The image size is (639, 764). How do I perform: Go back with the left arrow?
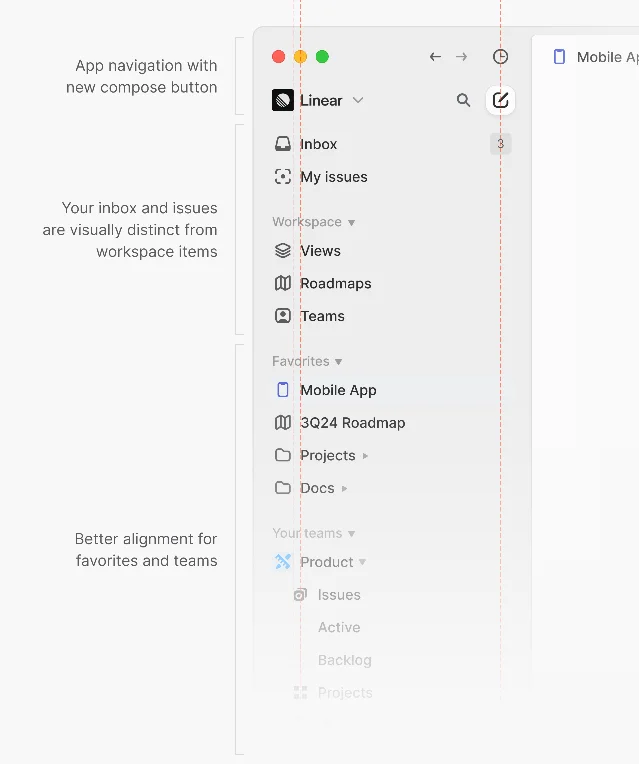tap(435, 57)
